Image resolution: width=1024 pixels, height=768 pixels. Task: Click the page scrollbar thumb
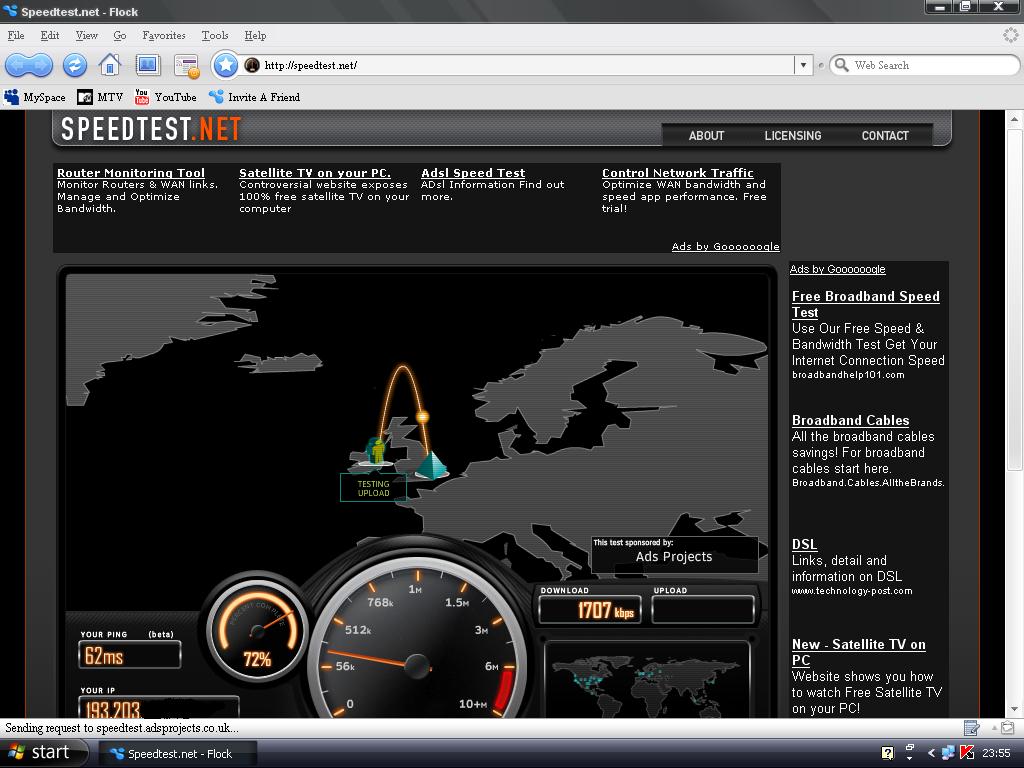coord(1014,299)
